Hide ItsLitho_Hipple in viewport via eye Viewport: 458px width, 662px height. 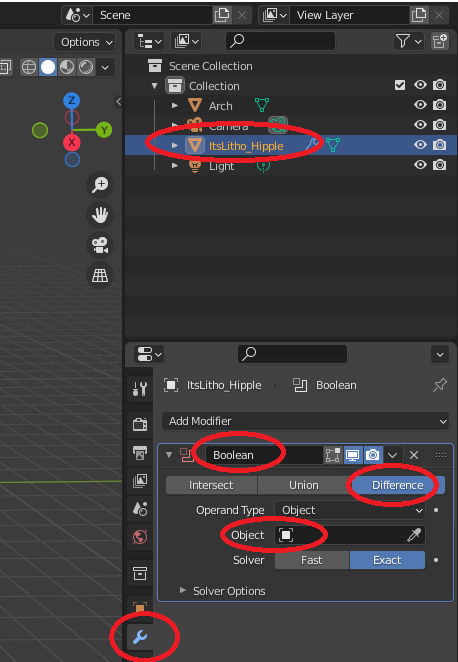420,144
